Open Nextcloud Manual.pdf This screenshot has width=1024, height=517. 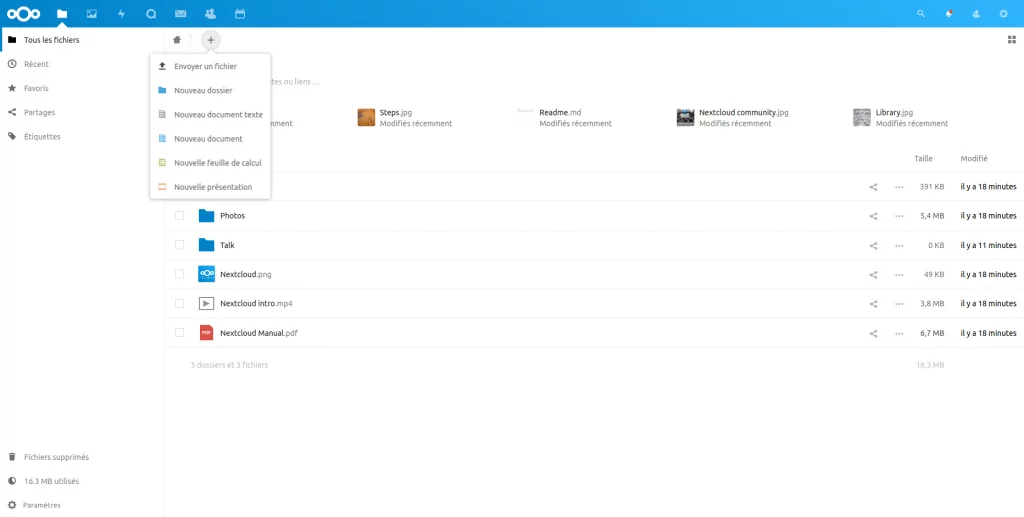click(x=259, y=333)
